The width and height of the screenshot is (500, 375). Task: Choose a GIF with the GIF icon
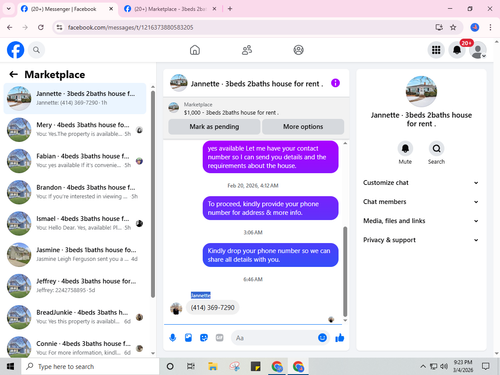pos(219,338)
